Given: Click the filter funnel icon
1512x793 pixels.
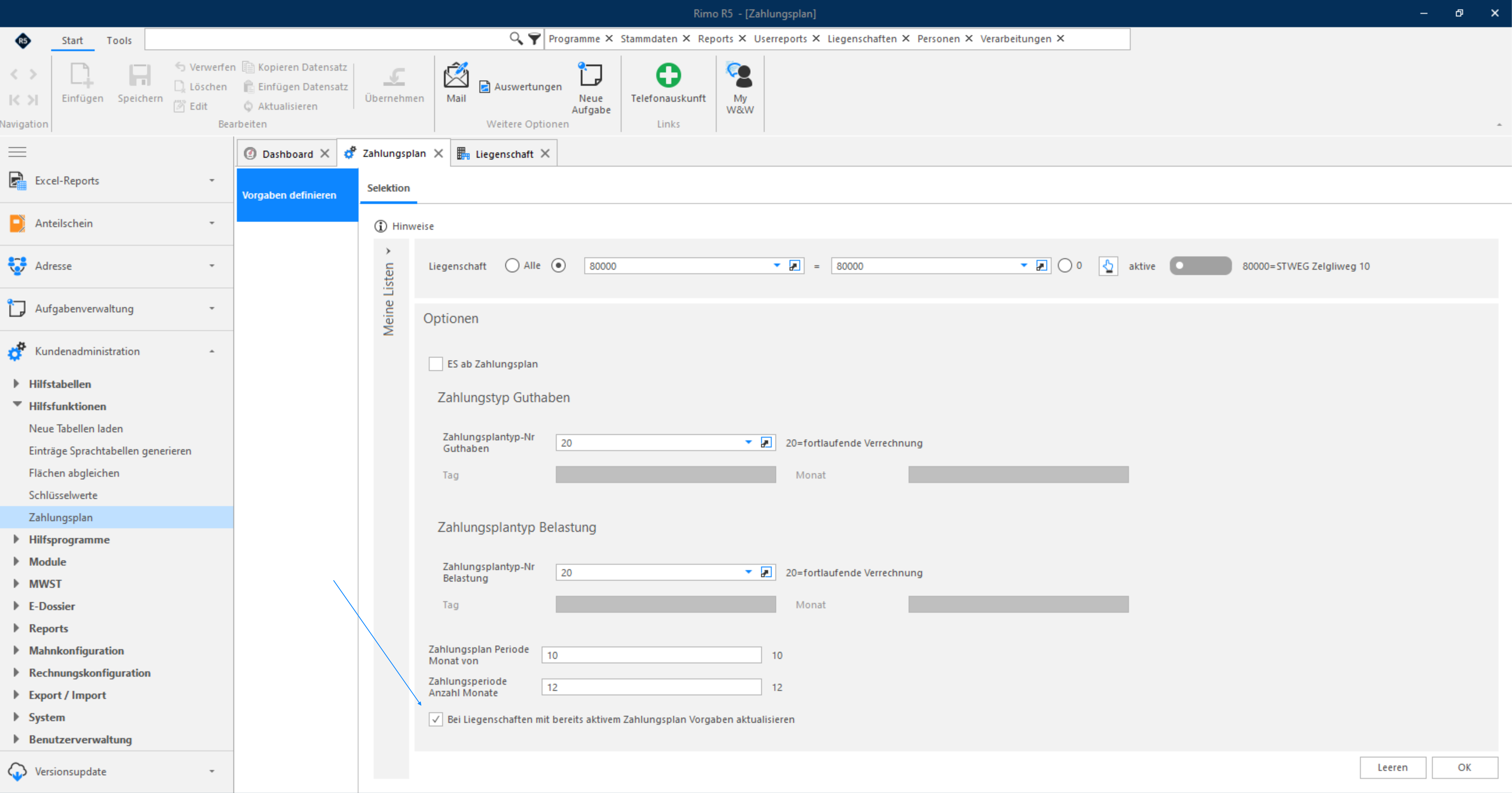Looking at the screenshot, I should 534,39.
